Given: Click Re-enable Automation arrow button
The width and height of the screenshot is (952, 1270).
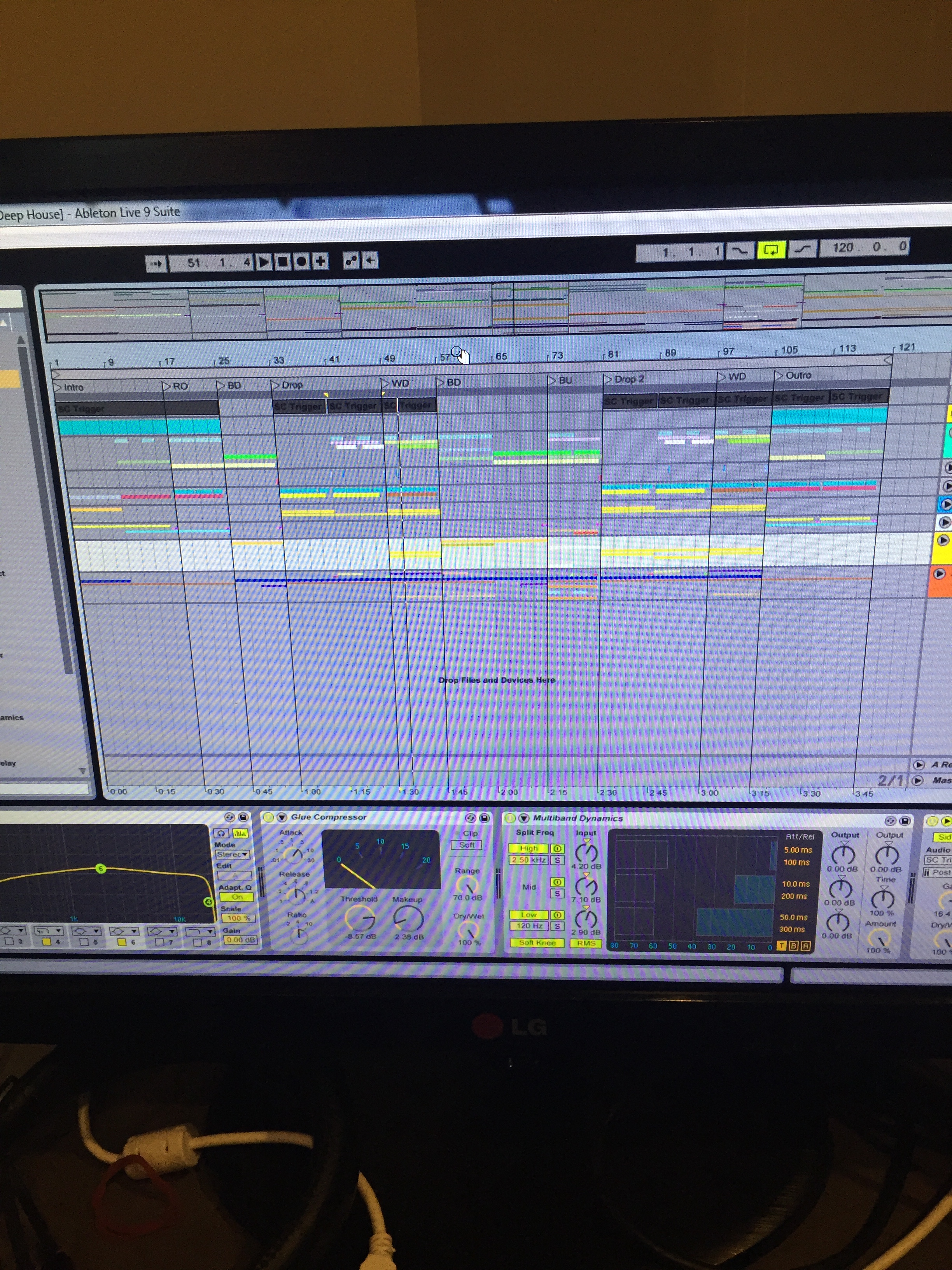Looking at the screenshot, I should pos(370,261).
